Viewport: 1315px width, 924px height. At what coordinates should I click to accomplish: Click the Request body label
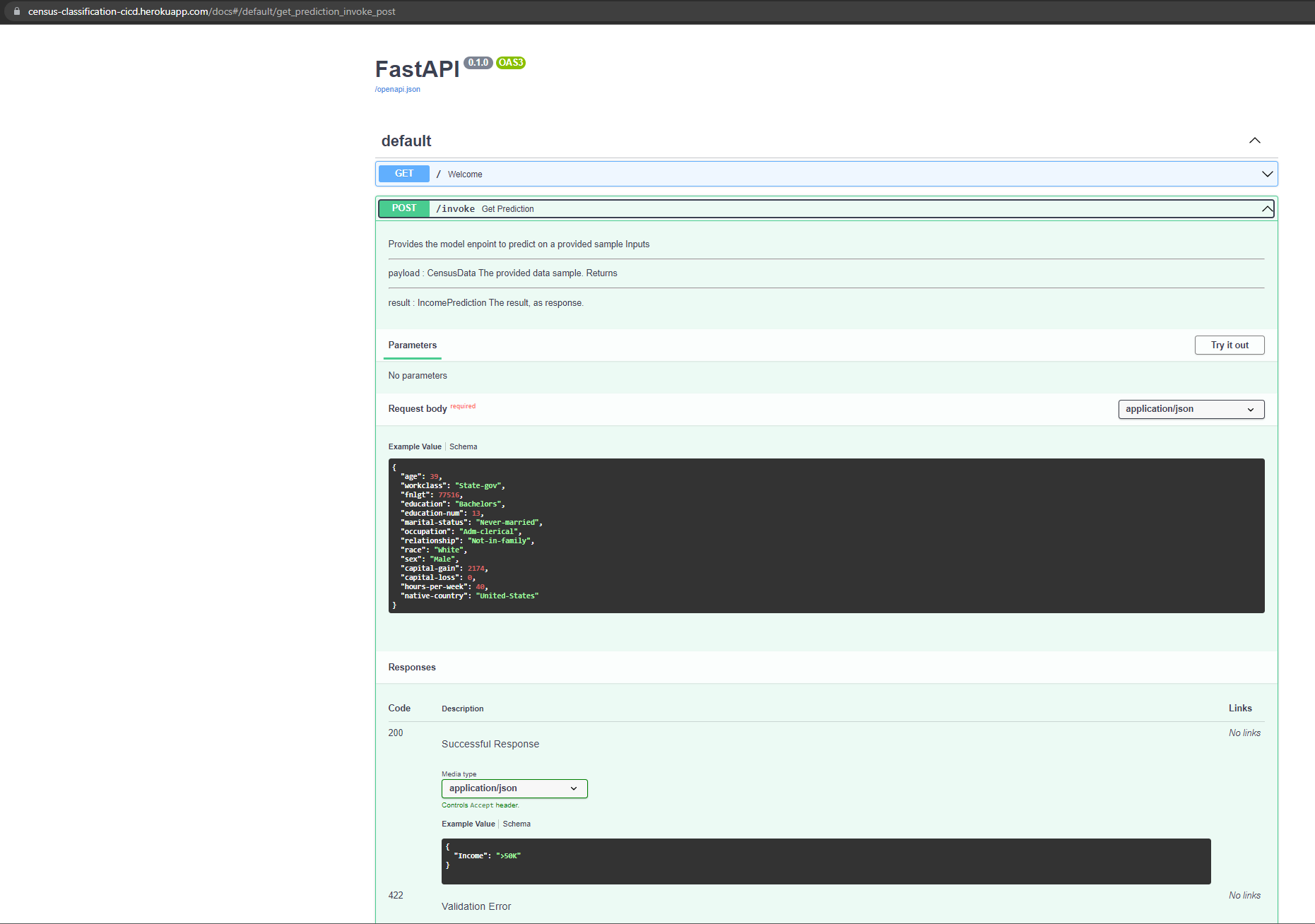(x=418, y=408)
